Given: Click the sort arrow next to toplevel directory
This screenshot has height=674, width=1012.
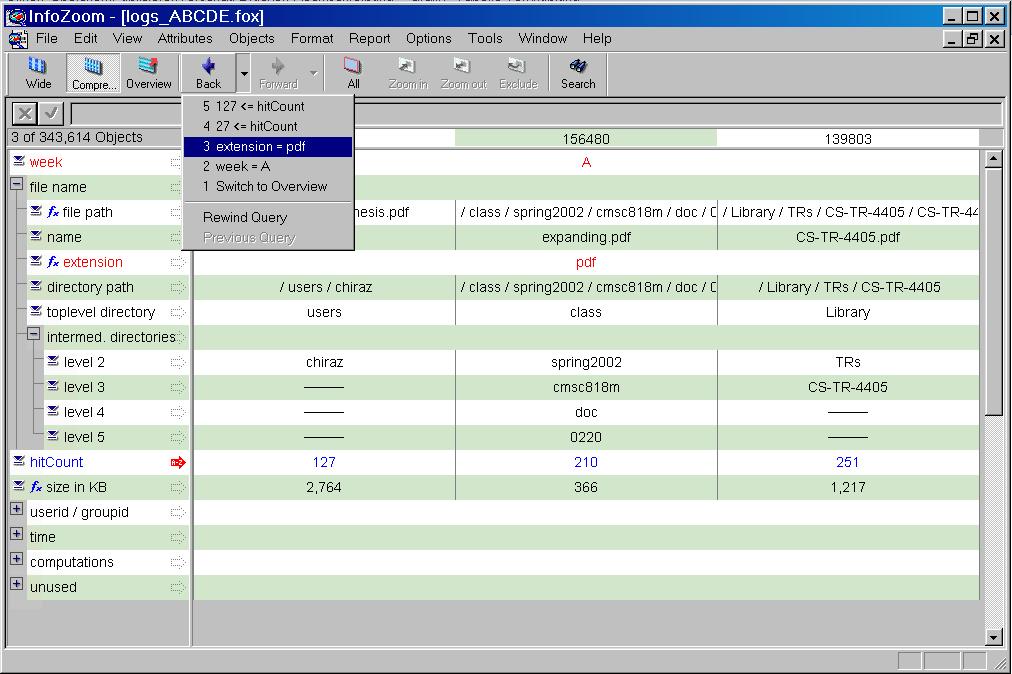Looking at the screenshot, I should pyautogui.click(x=178, y=312).
